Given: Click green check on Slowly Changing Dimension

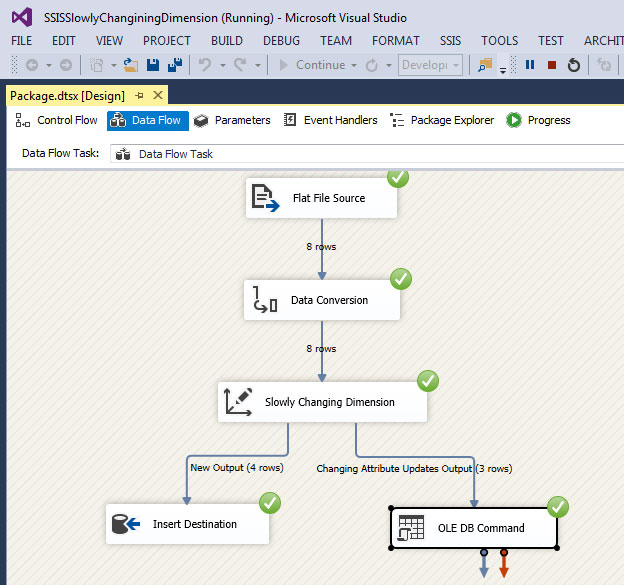Looking at the screenshot, I should pos(428,381).
